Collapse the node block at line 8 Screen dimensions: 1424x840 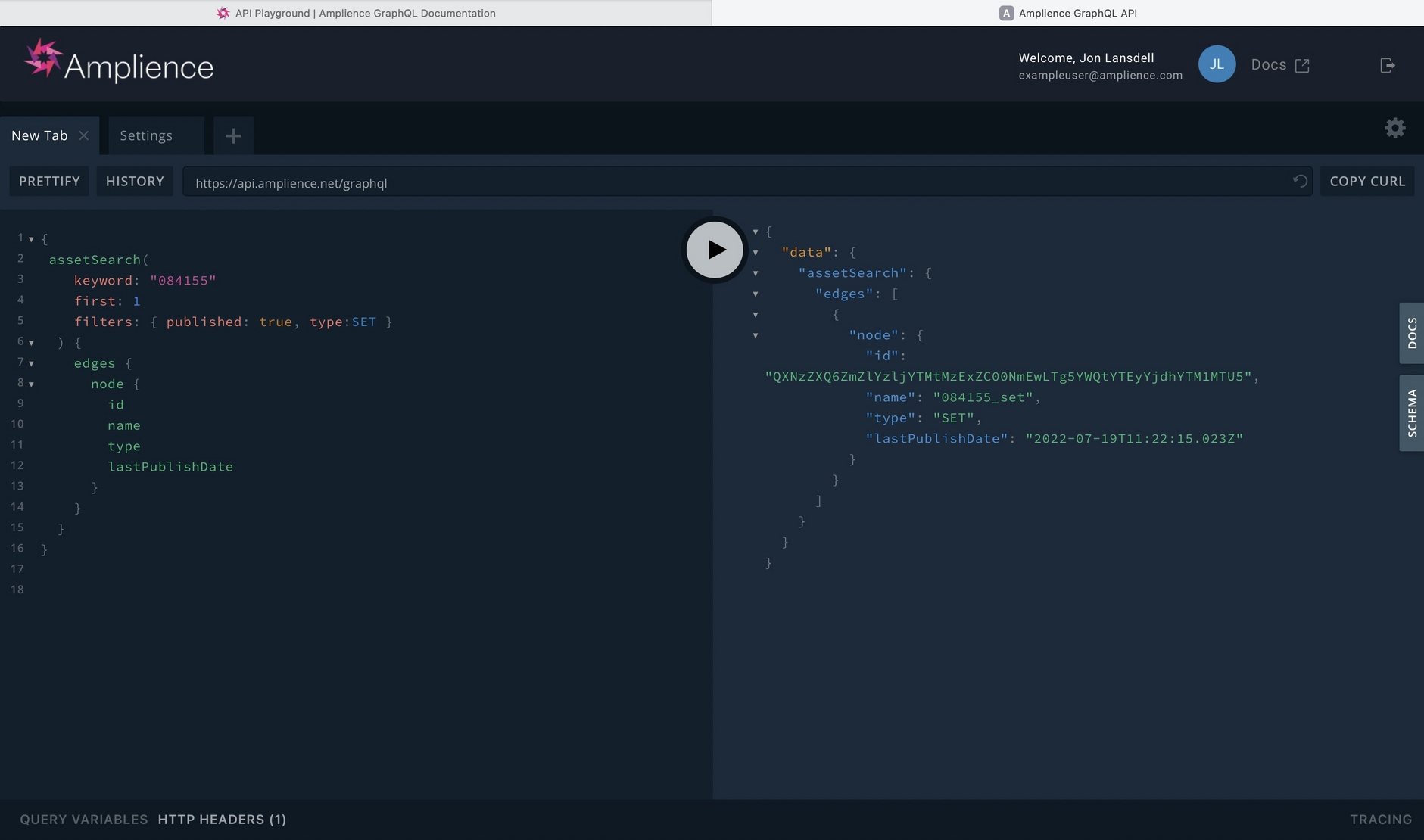tap(31, 384)
